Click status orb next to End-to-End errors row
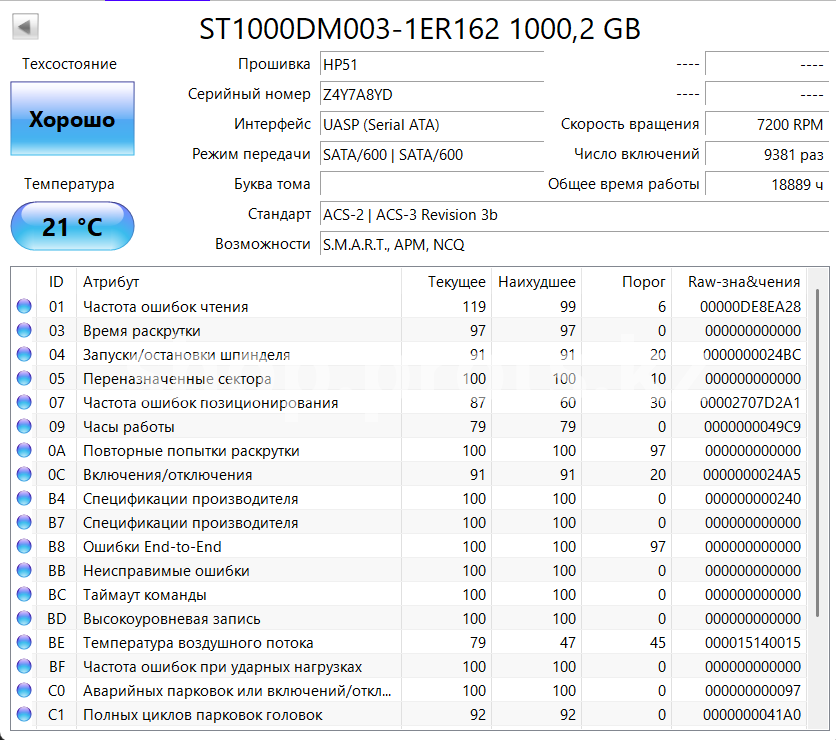 click(x=24, y=547)
